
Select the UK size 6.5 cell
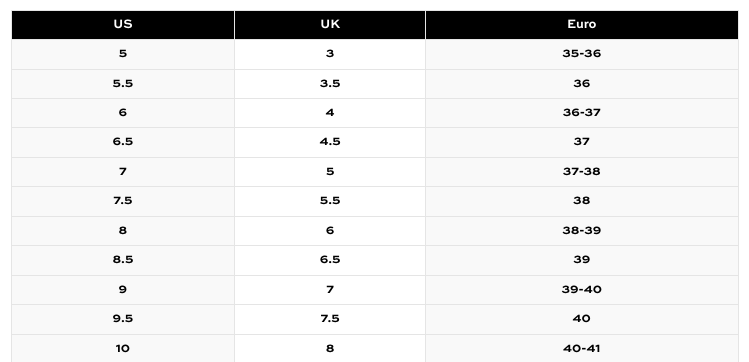pyautogui.click(x=330, y=260)
